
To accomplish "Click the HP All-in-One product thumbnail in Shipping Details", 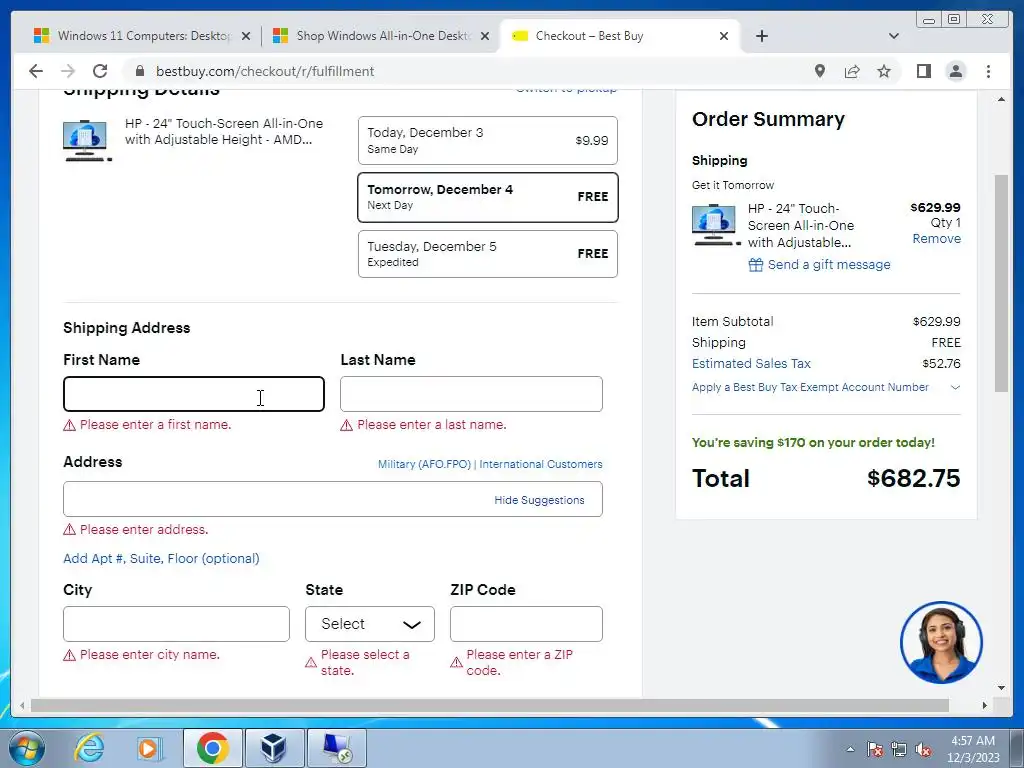I will pyautogui.click(x=87, y=140).
